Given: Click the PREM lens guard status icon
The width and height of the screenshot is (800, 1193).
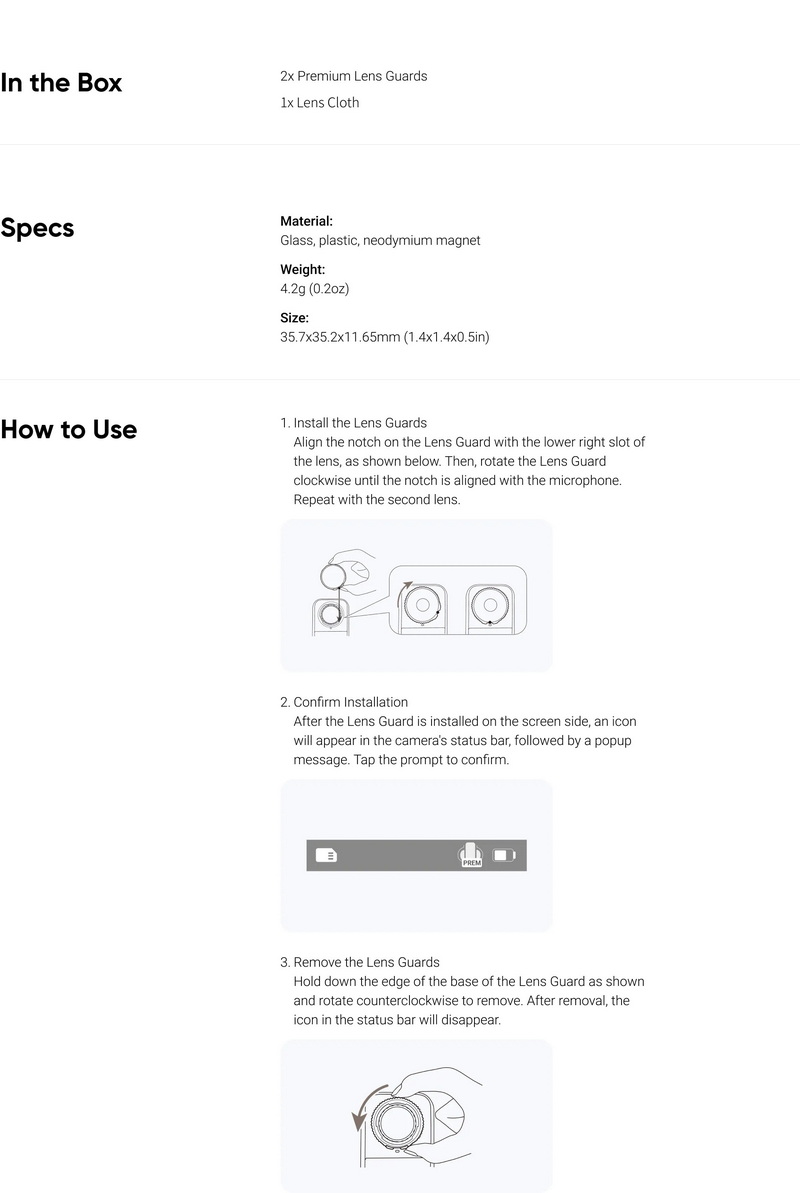Looking at the screenshot, I should click(472, 855).
